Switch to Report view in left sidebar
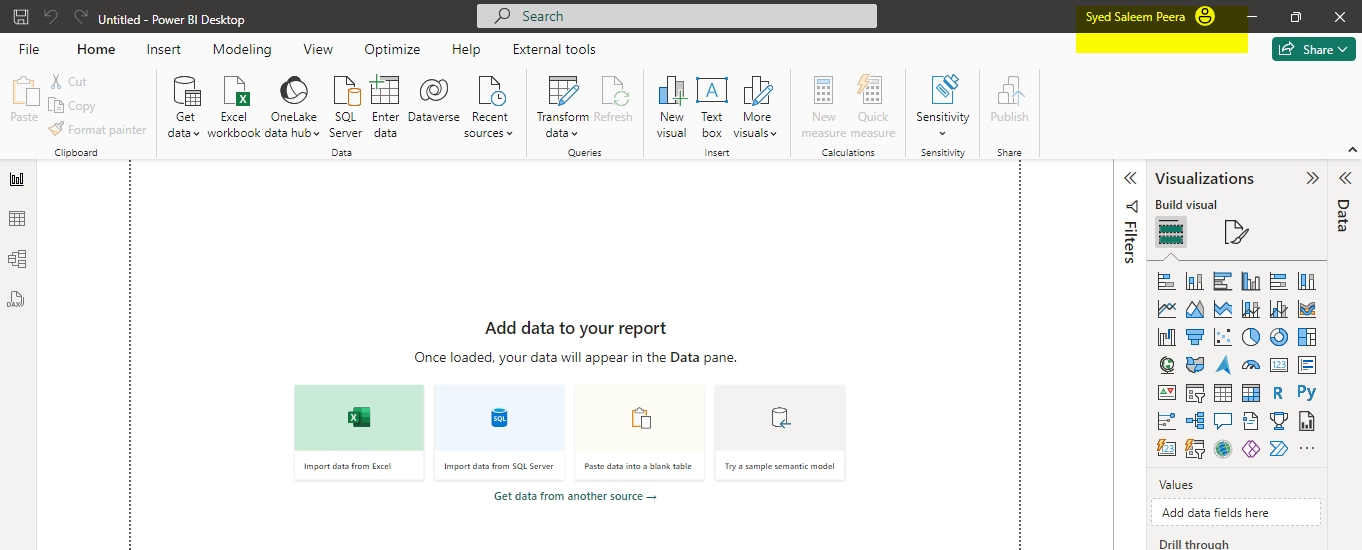Image resolution: width=1362 pixels, height=550 pixels. tap(17, 179)
